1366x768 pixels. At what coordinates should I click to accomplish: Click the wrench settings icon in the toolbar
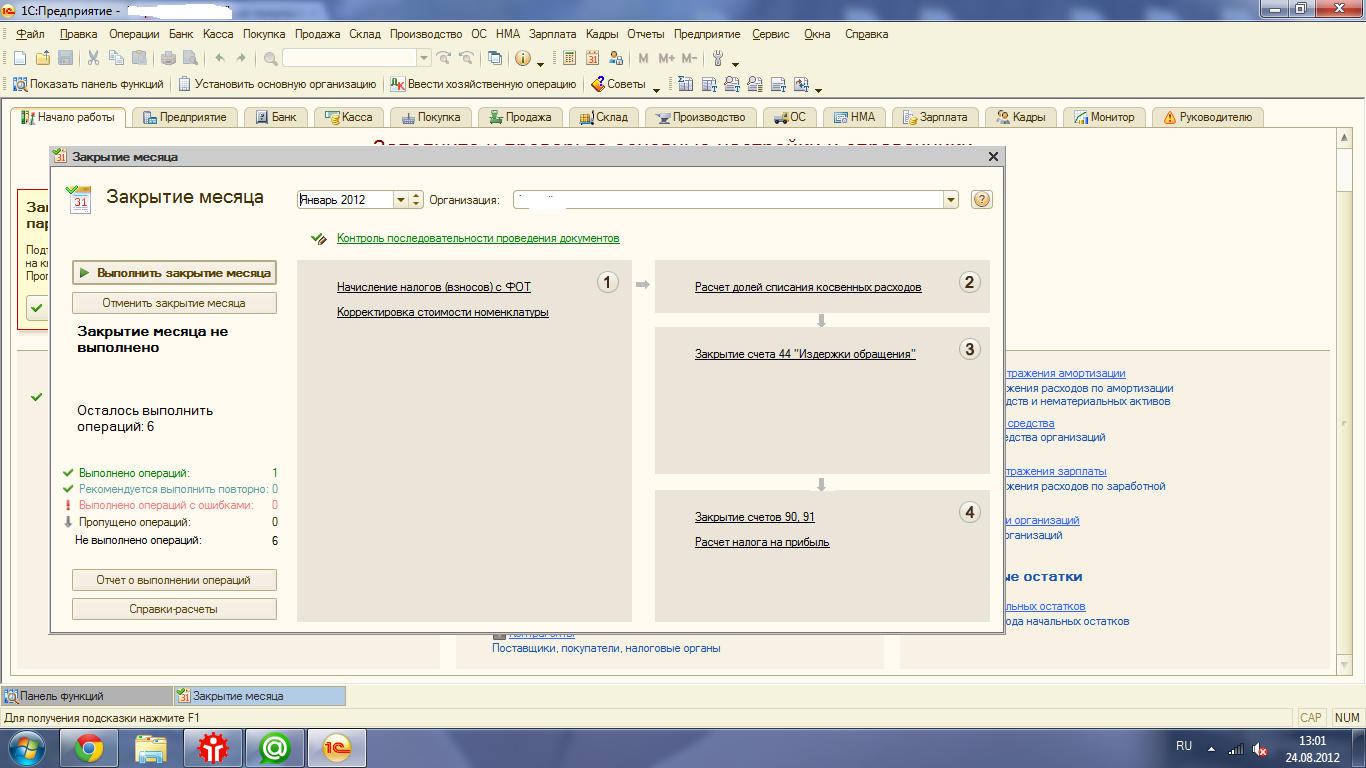click(x=718, y=58)
